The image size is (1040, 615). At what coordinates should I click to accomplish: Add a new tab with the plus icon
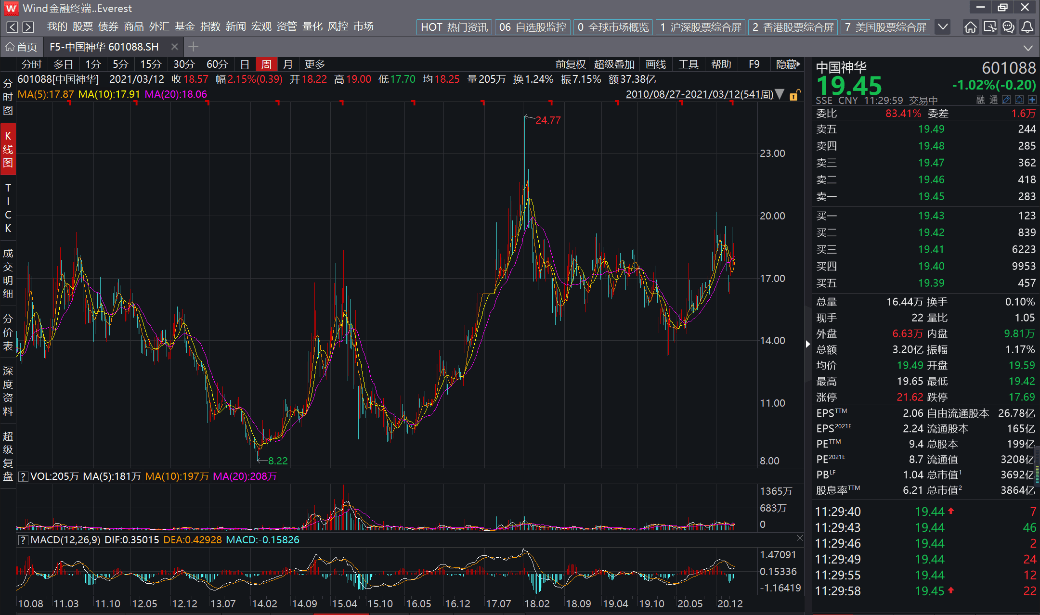pos(193,46)
